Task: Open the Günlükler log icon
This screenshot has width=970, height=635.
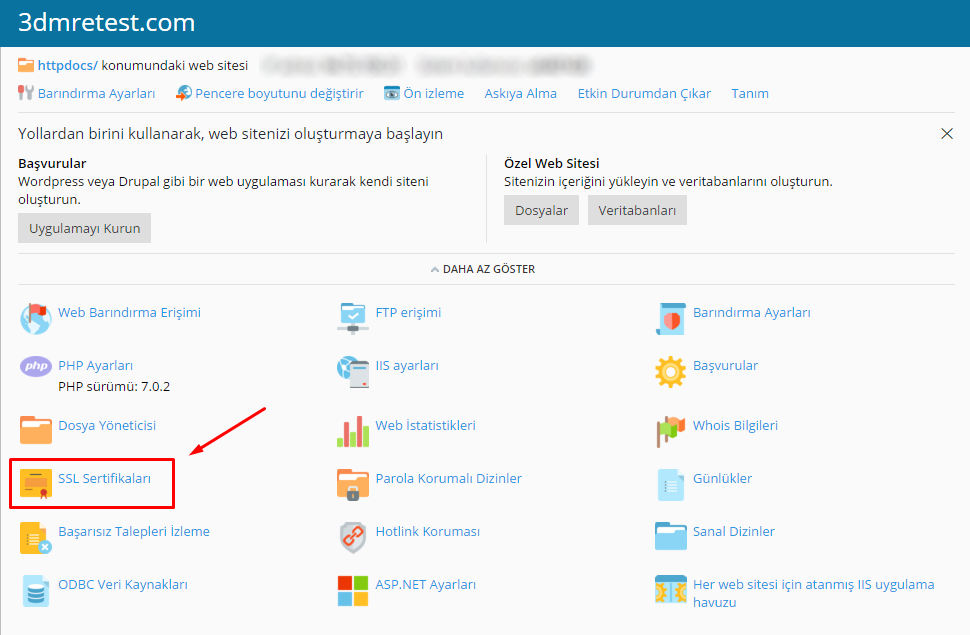Action: click(x=670, y=483)
